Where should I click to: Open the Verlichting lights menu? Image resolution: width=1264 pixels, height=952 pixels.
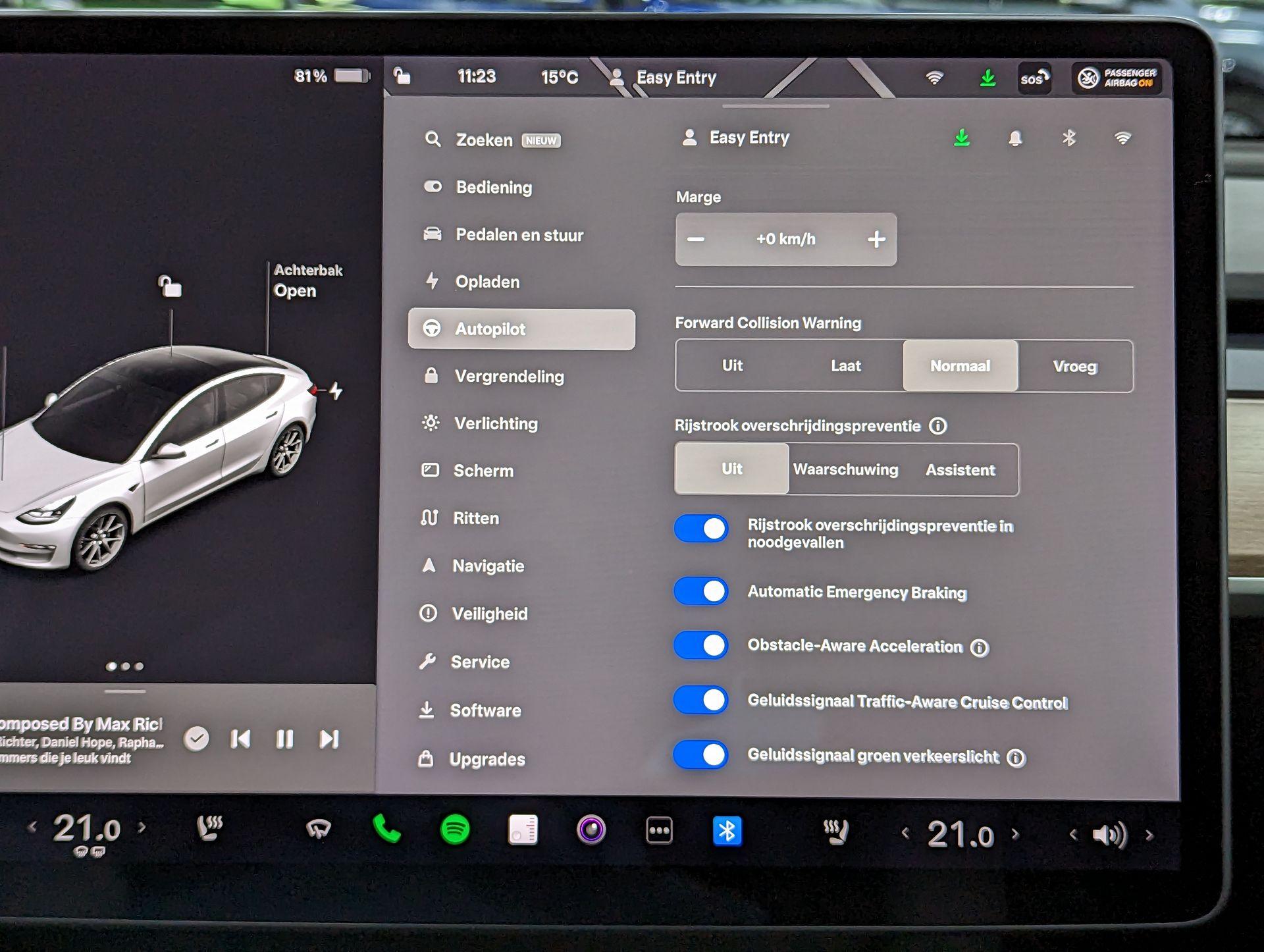coord(480,423)
